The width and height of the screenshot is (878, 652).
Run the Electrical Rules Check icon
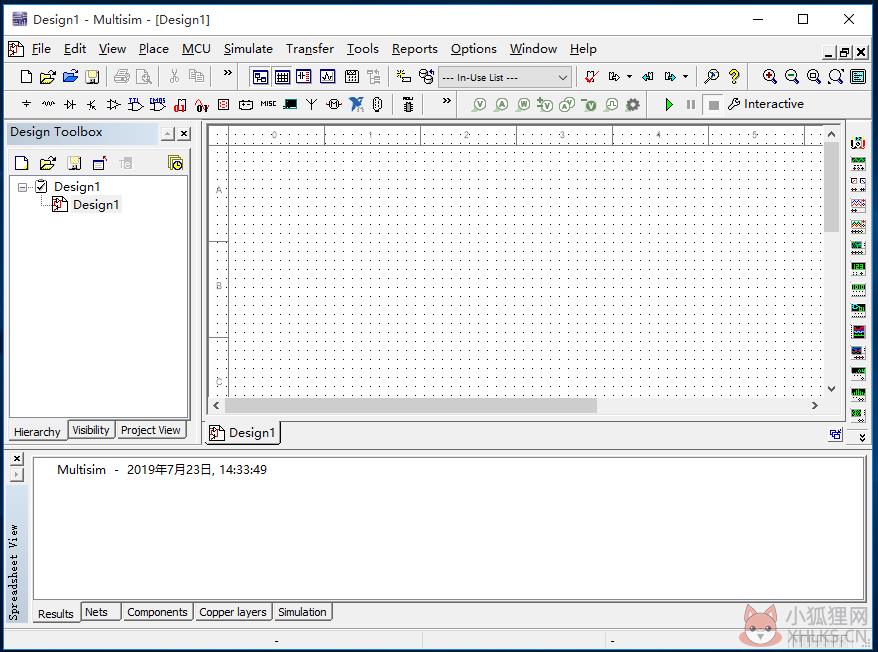(591, 77)
